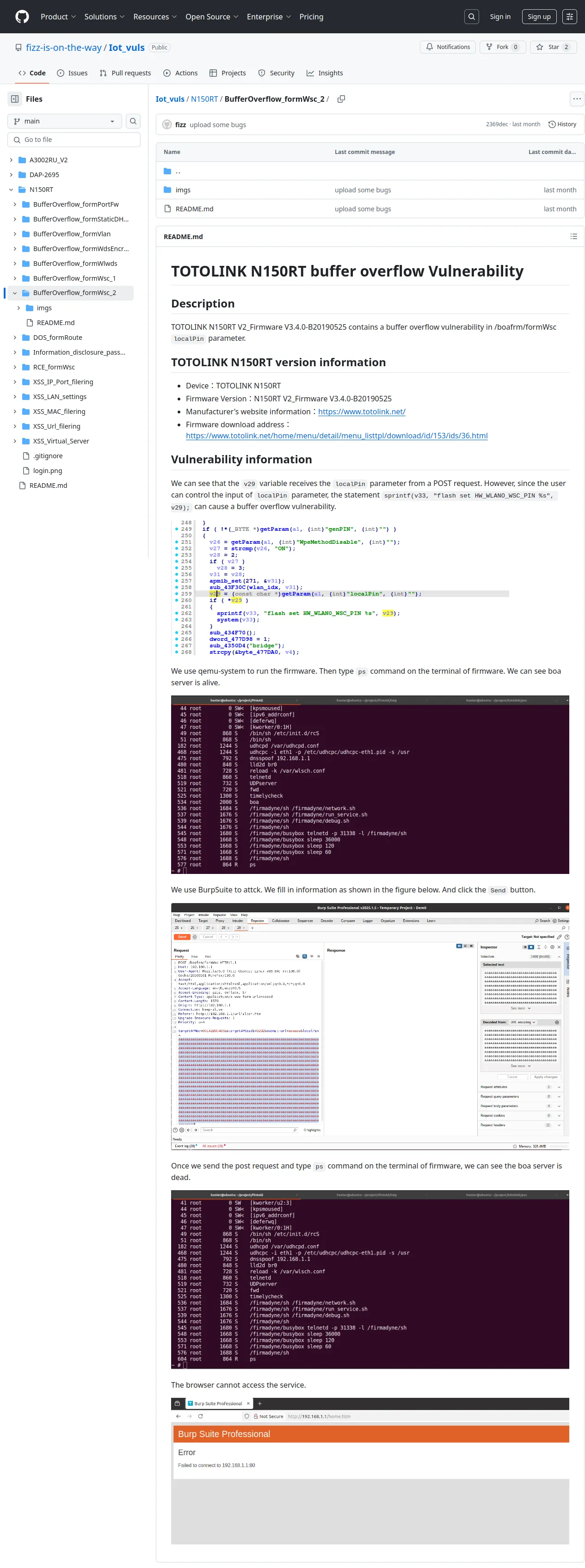Open login.png file in tree
The height and width of the screenshot is (1568, 585).
pyautogui.click(x=48, y=471)
